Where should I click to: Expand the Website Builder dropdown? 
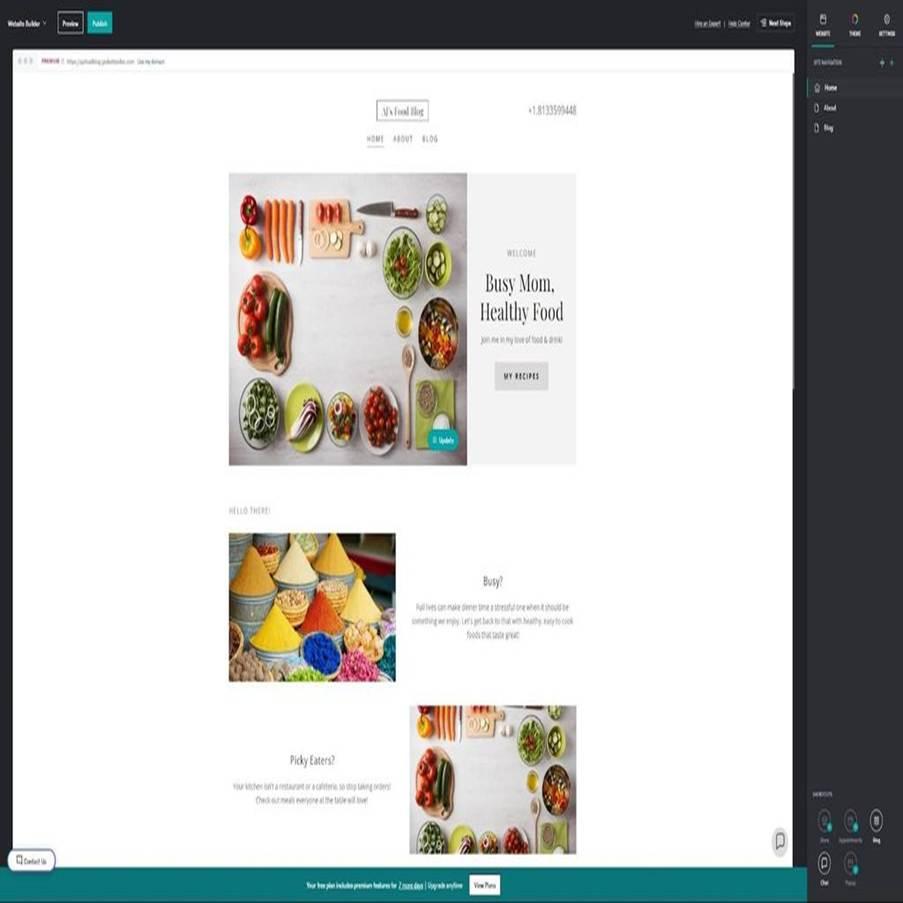coord(27,23)
